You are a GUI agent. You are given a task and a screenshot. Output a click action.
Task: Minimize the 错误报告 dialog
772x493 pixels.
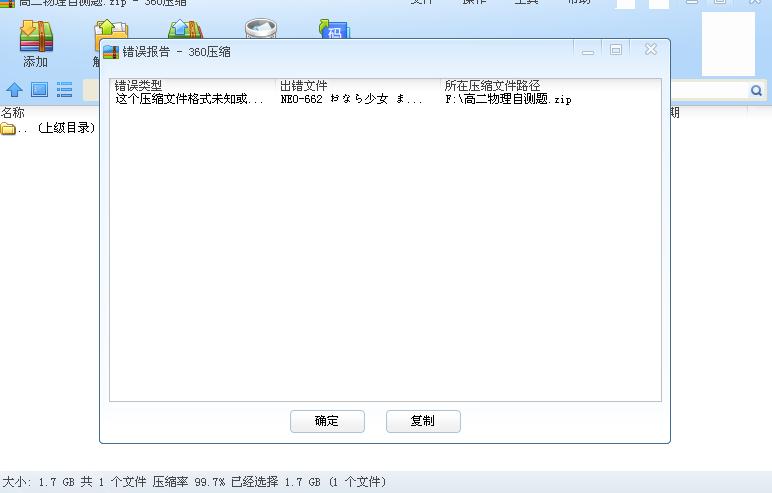[x=588, y=50]
